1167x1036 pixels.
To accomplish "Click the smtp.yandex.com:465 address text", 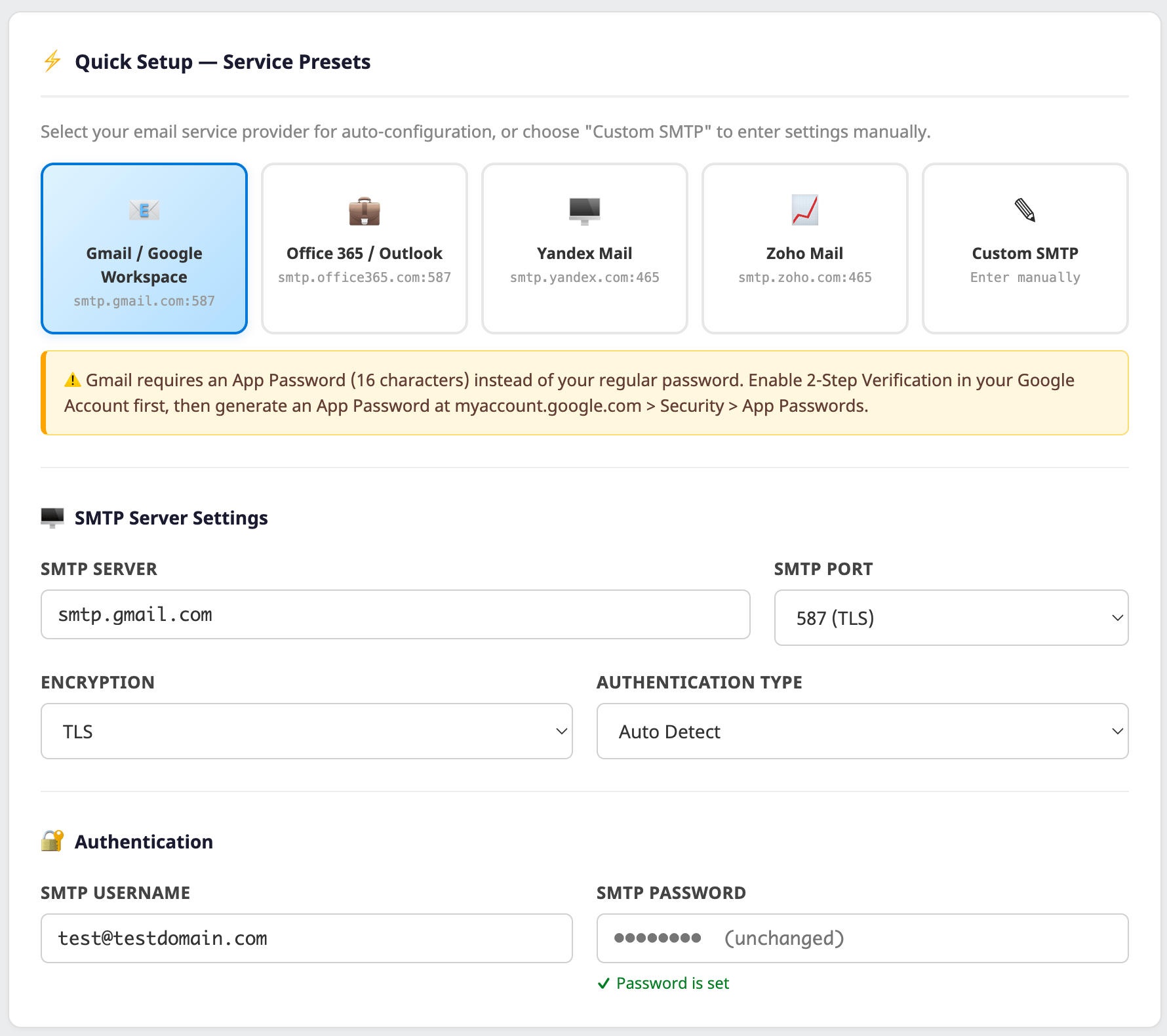I will tap(585, 277).
